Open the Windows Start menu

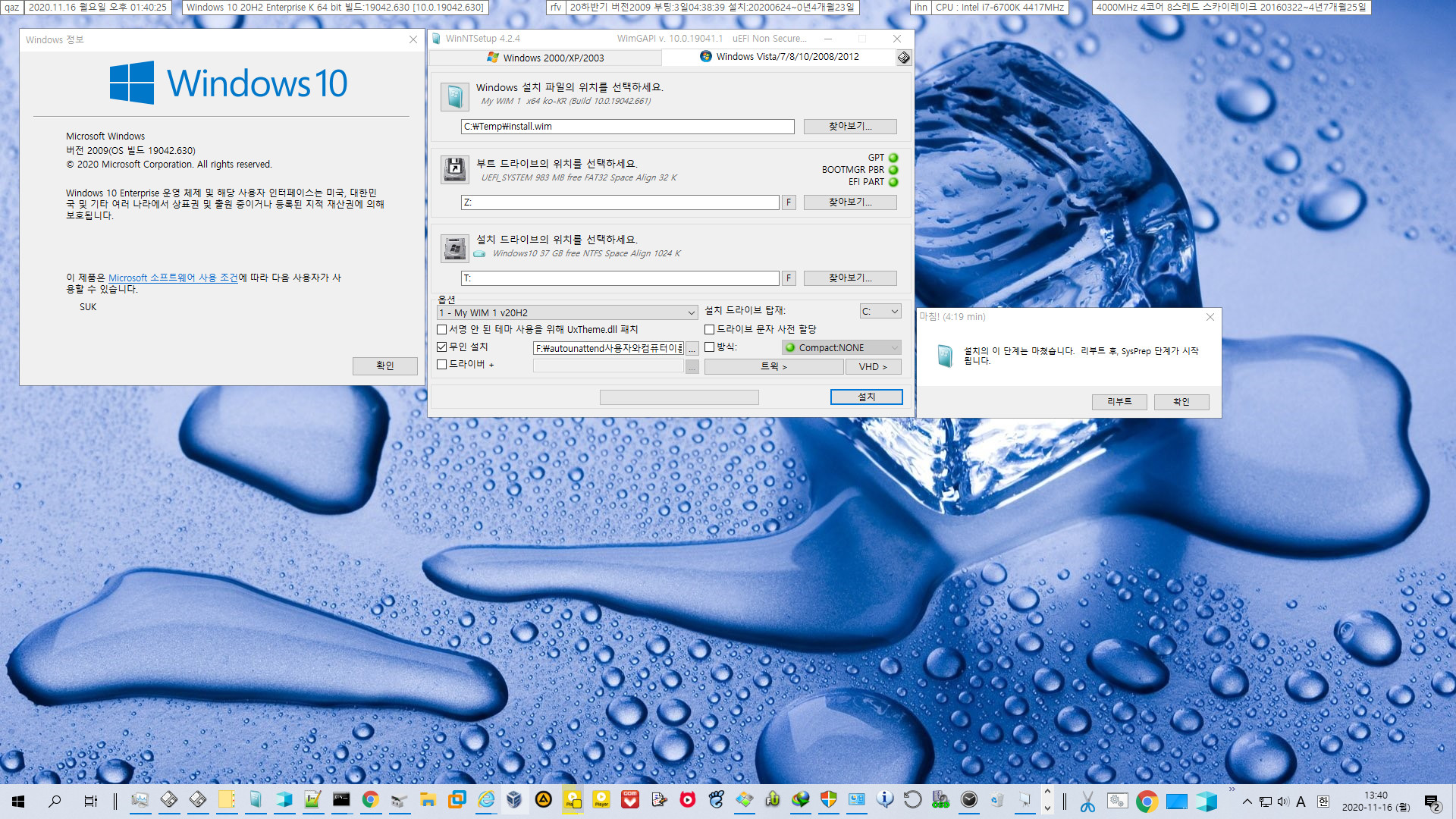[x=18, y=801]
